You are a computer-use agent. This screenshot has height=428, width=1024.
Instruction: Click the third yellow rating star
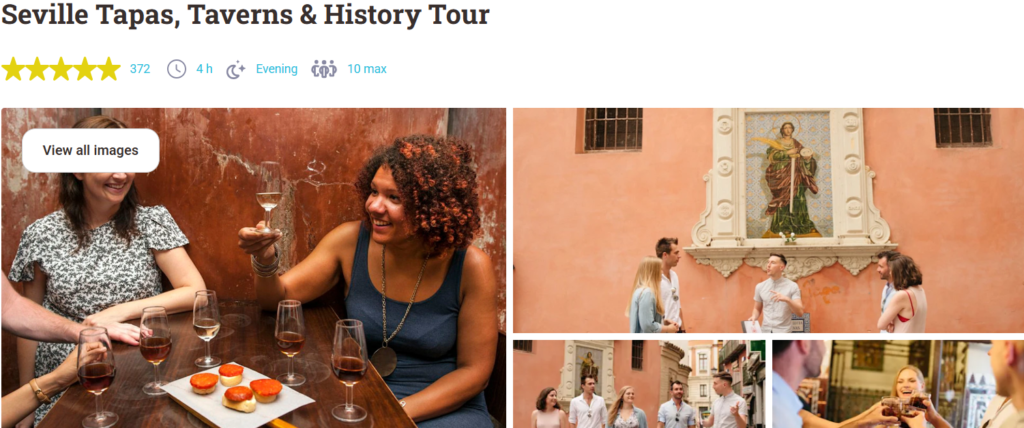coord(61,69)
